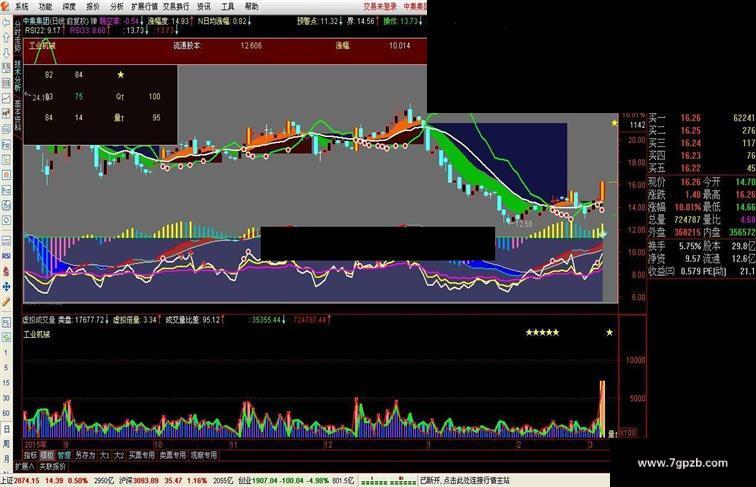Click the 观察专用 template tab
The image size is (756, 487).
[x=203, y=455]
